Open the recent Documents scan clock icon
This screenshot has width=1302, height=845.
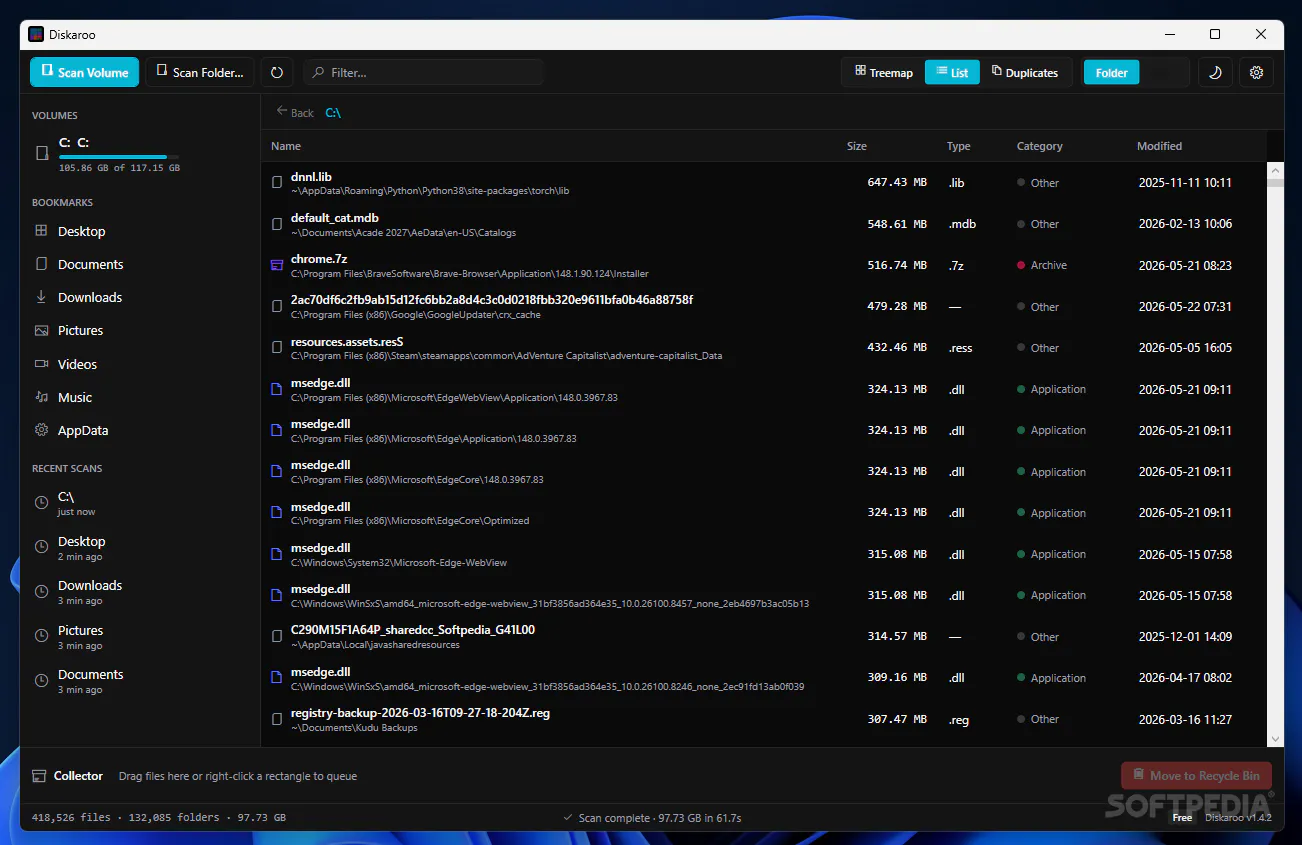pyautogui.click(x=41, y=681)
